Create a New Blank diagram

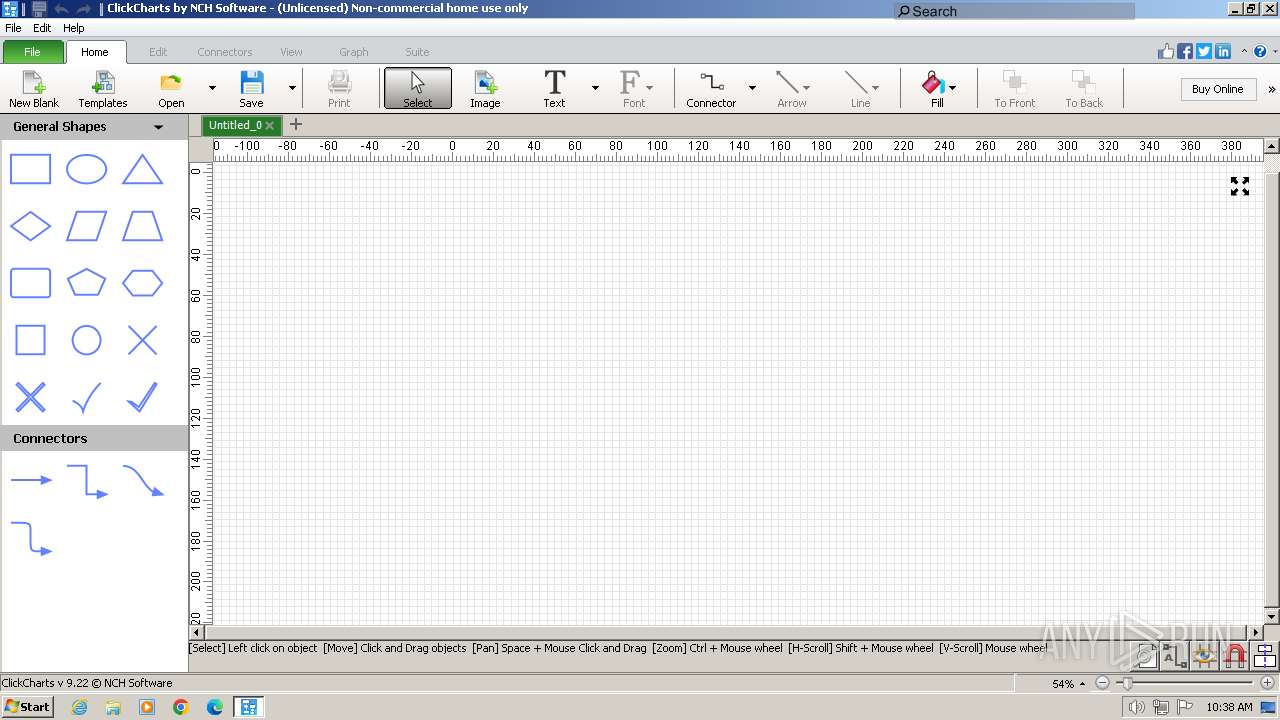click(34, 89)
